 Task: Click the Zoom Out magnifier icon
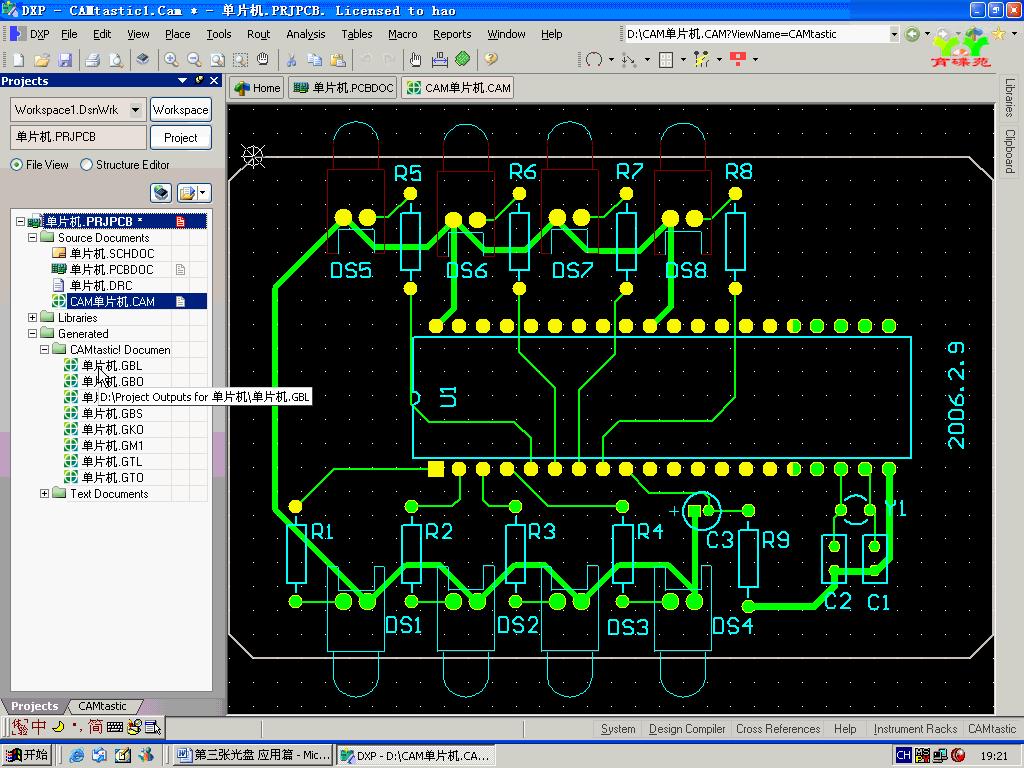pyautogui.click(x=194, y=60)
